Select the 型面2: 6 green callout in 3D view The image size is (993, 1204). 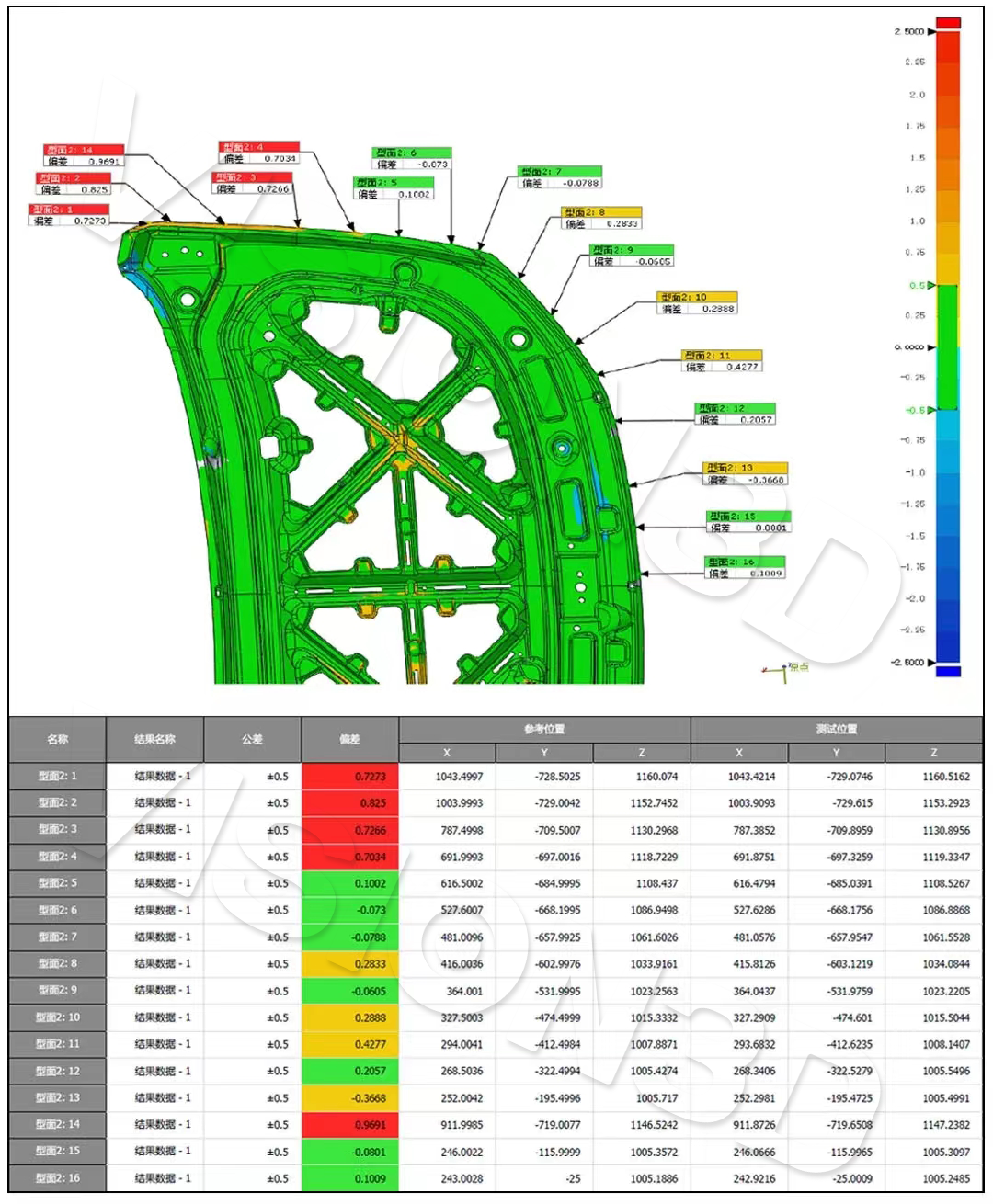pyautogui.click(x=412, y=153)
